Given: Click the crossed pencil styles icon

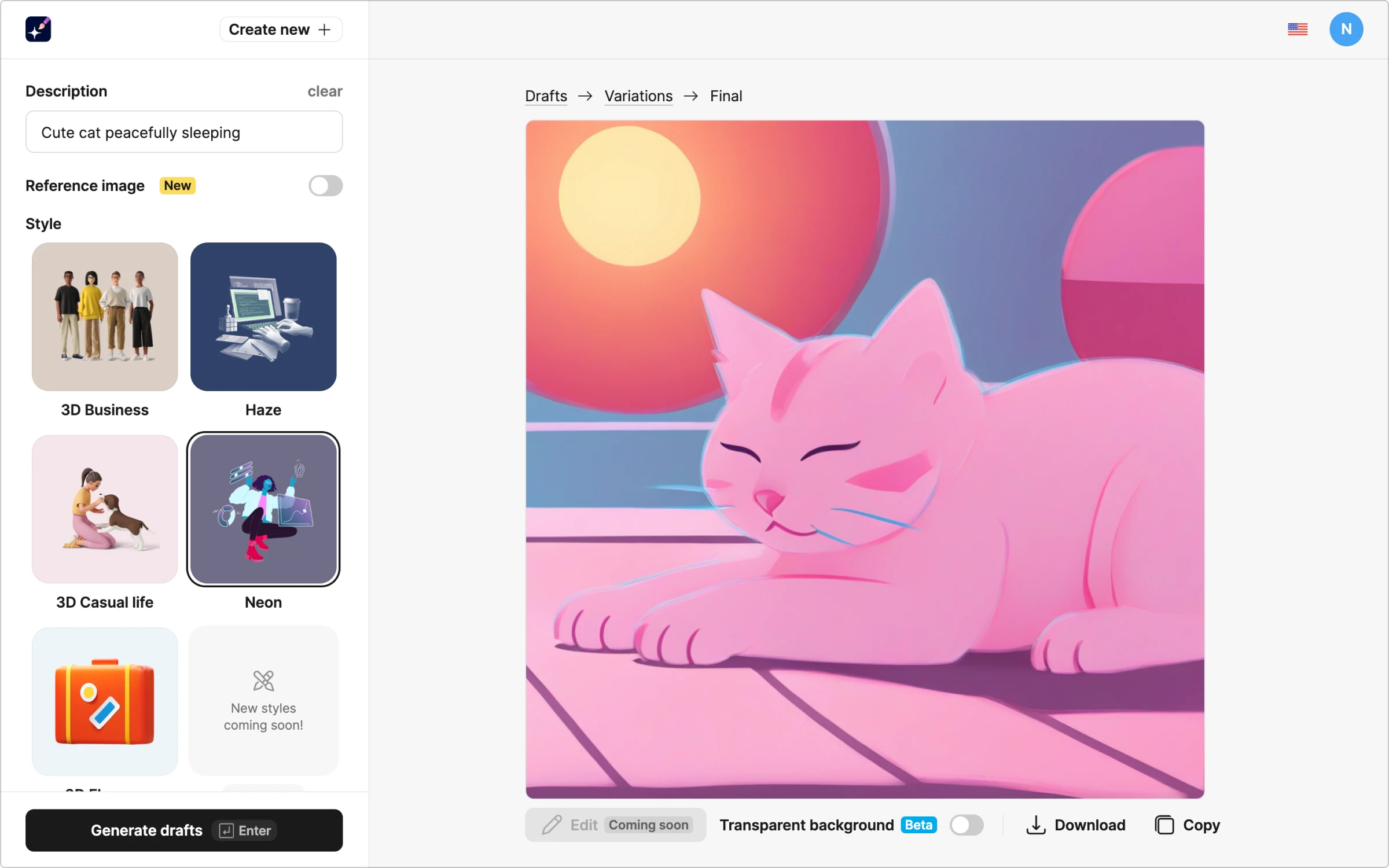Looking at the screenshot, I should tap(263, 681).
